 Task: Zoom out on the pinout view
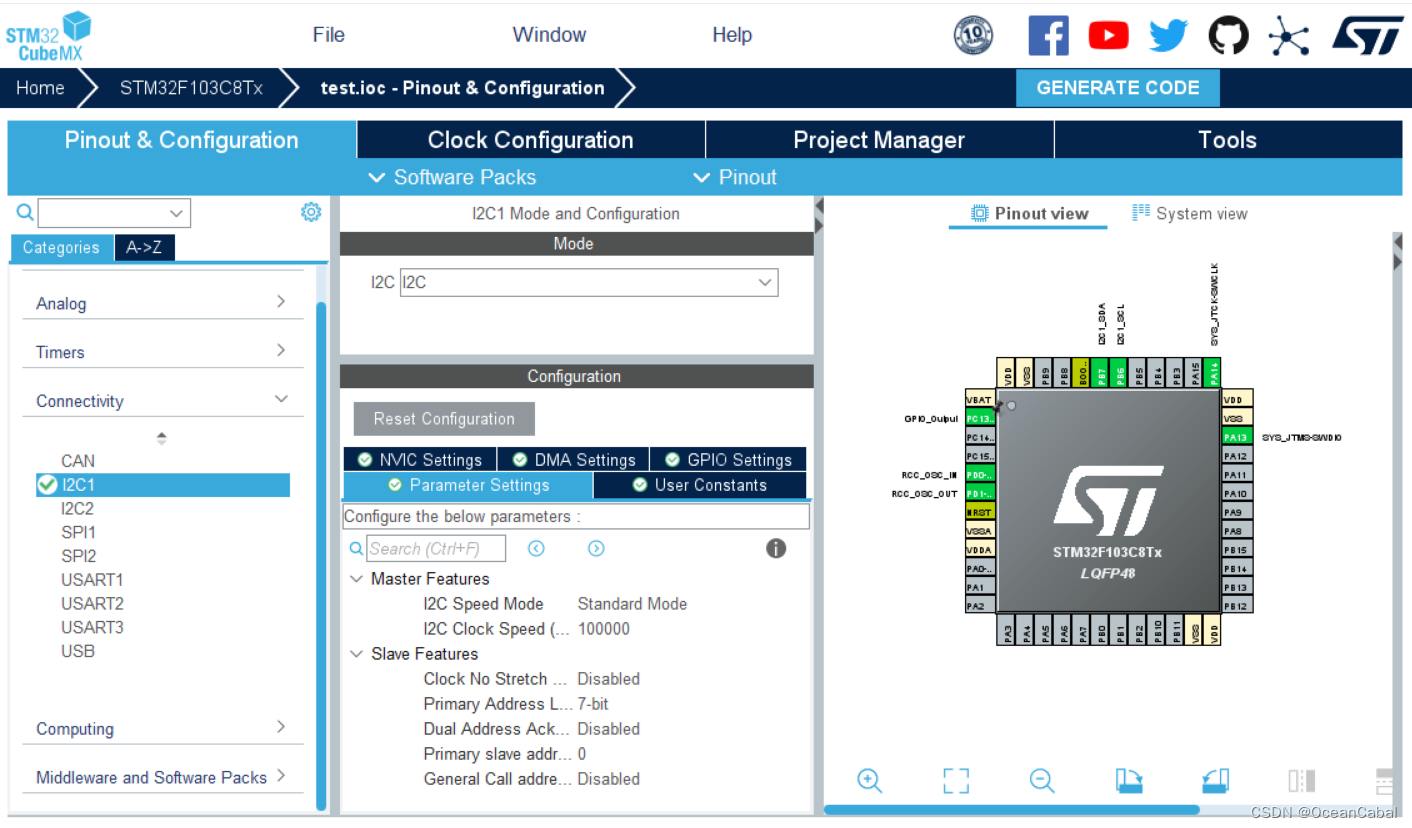coord(1042,781)
